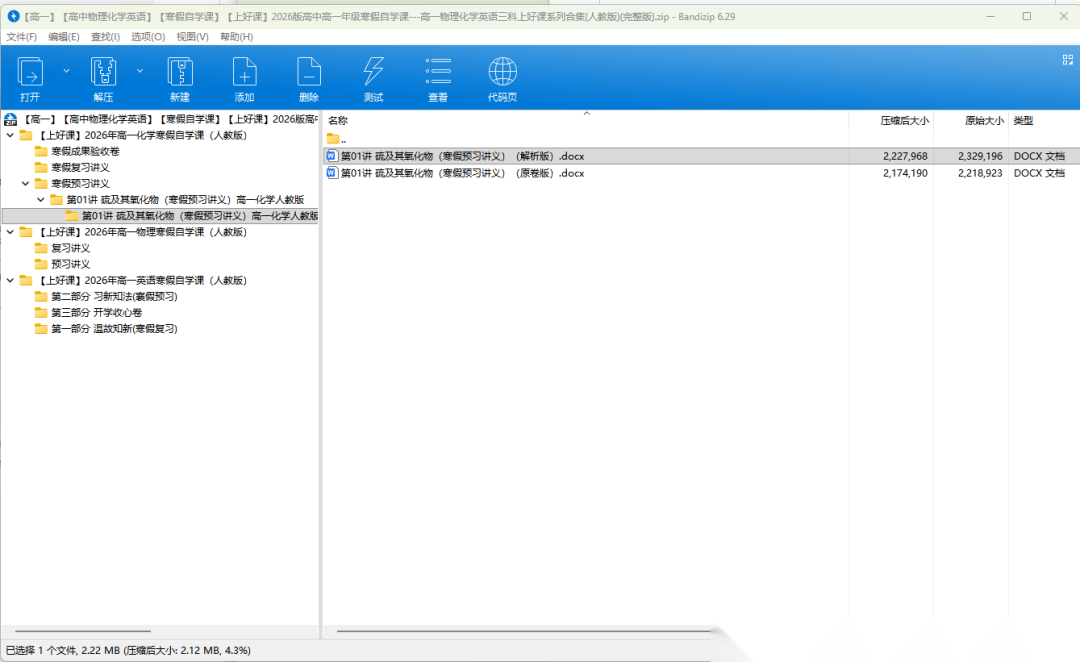Select the 寒假成果验收卷 folder in tree
The image size is (1080, 662).
pyautogui.click(x=85, y=152)
